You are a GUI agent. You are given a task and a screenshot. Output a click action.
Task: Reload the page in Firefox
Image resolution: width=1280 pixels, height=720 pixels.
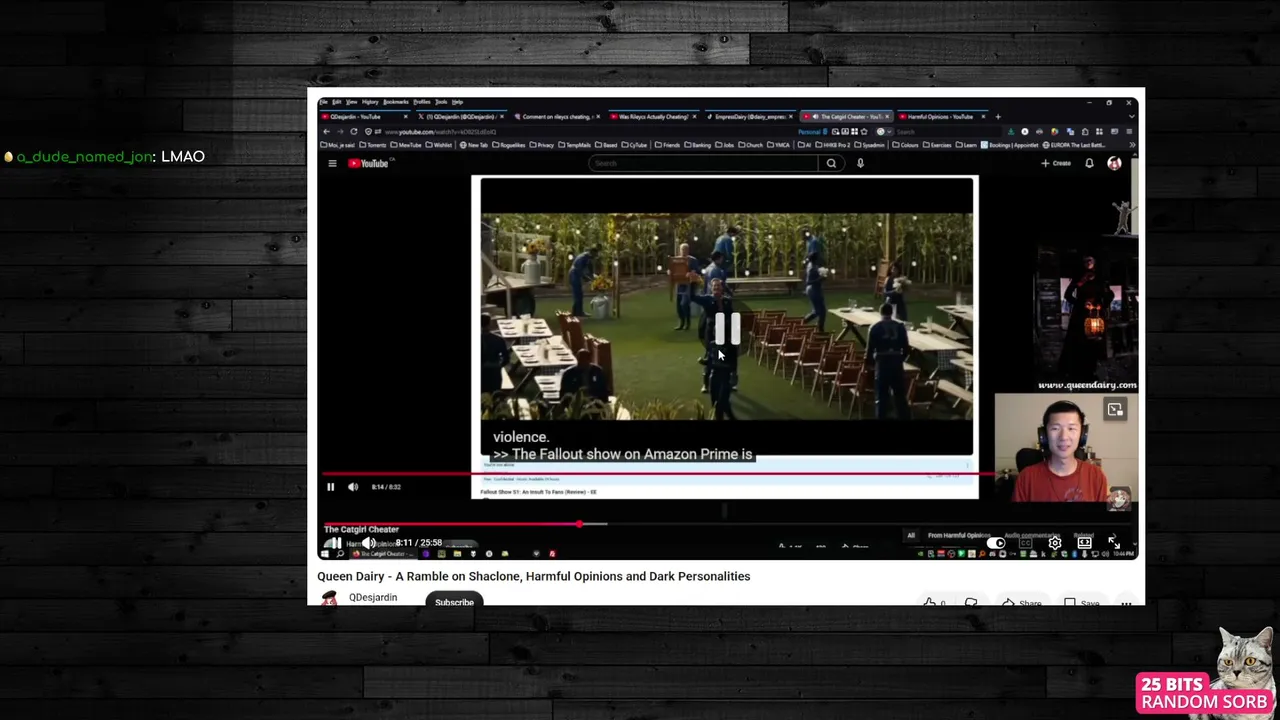pyautogui.click(x=353, y=131)
